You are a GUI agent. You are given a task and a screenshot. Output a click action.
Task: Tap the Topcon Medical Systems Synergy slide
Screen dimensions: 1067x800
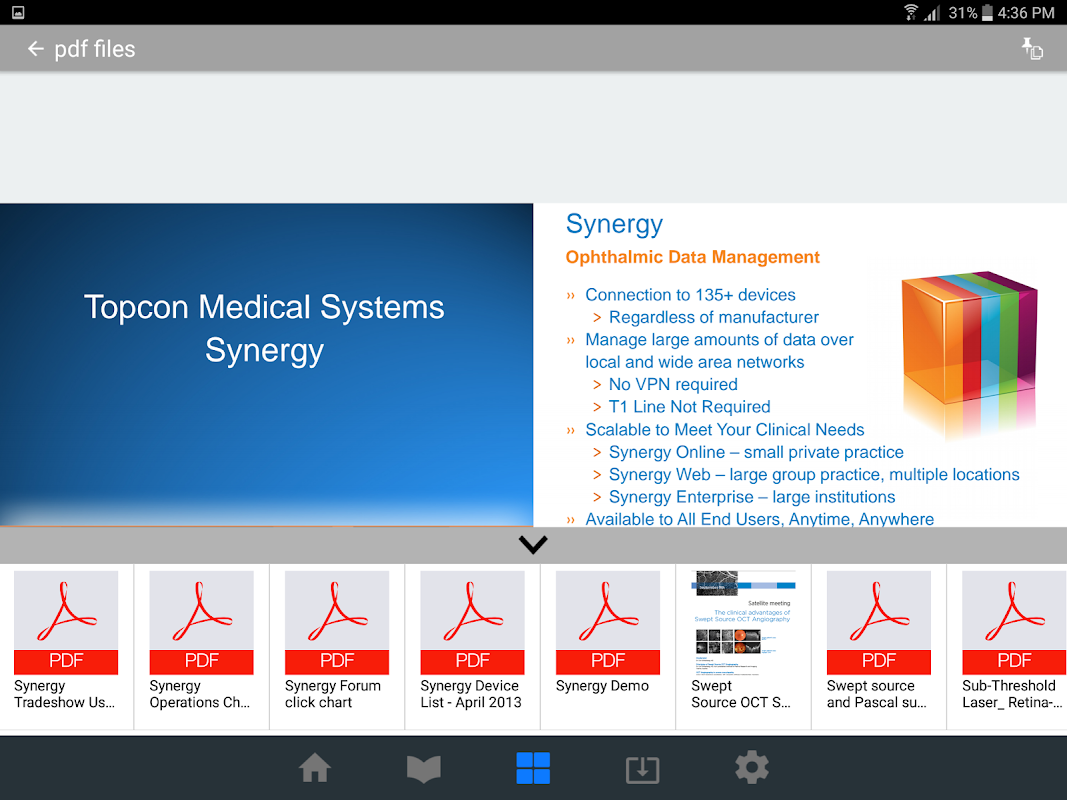tap(266, 365)
